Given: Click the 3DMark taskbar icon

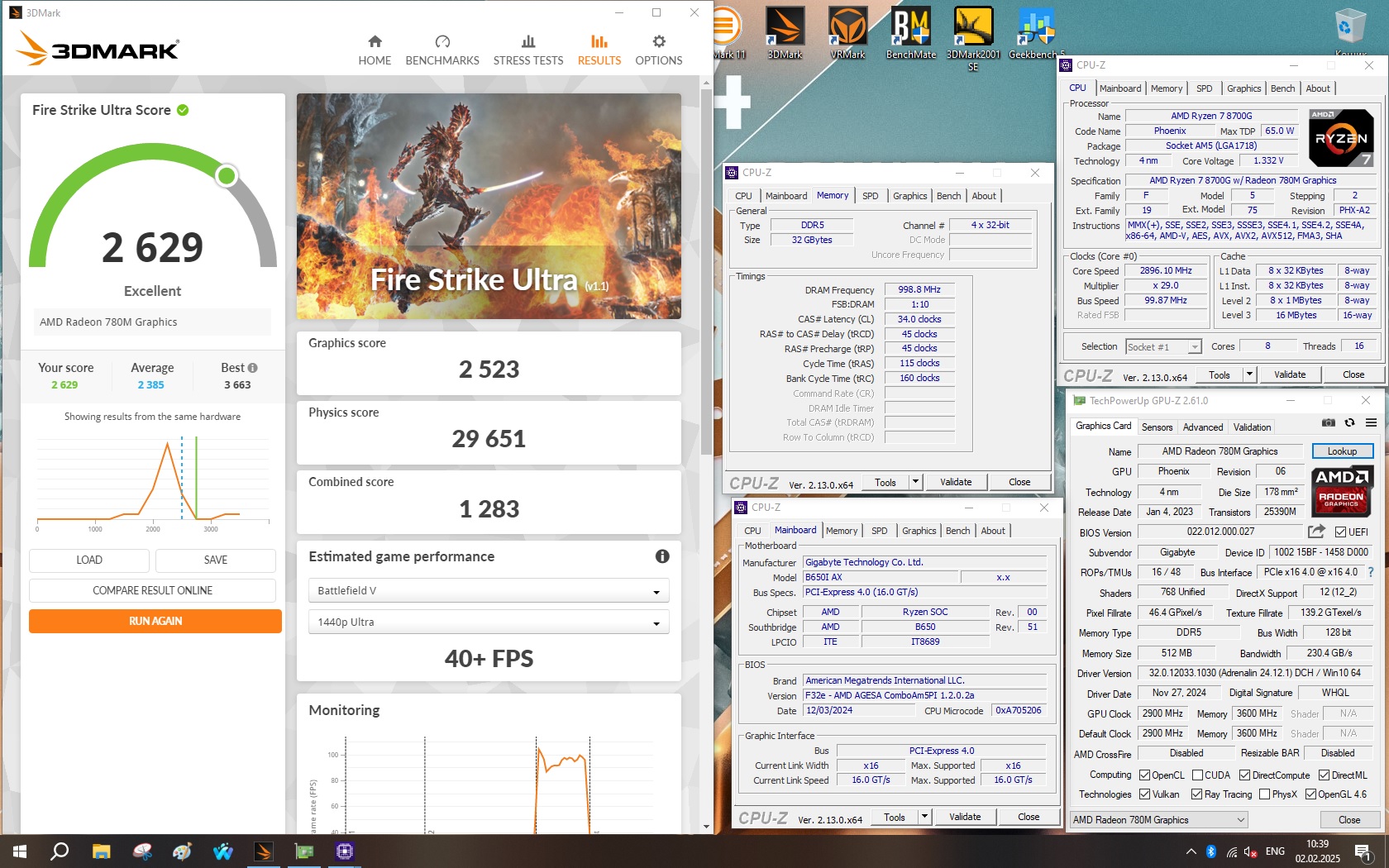Looking at the screenshot, I should click(x=264, y=851).
